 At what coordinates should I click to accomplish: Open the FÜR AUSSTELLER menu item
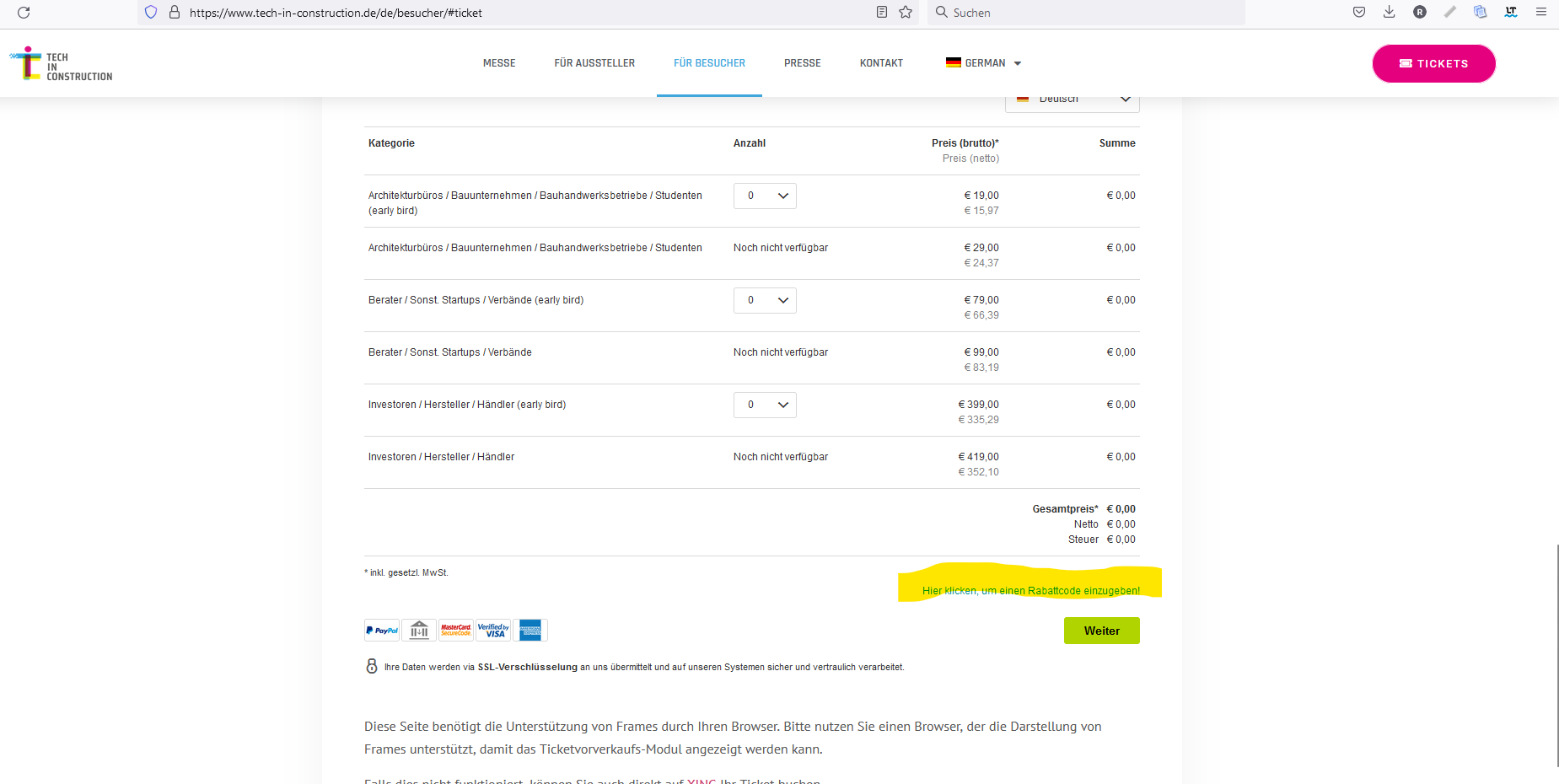[594, 63]
